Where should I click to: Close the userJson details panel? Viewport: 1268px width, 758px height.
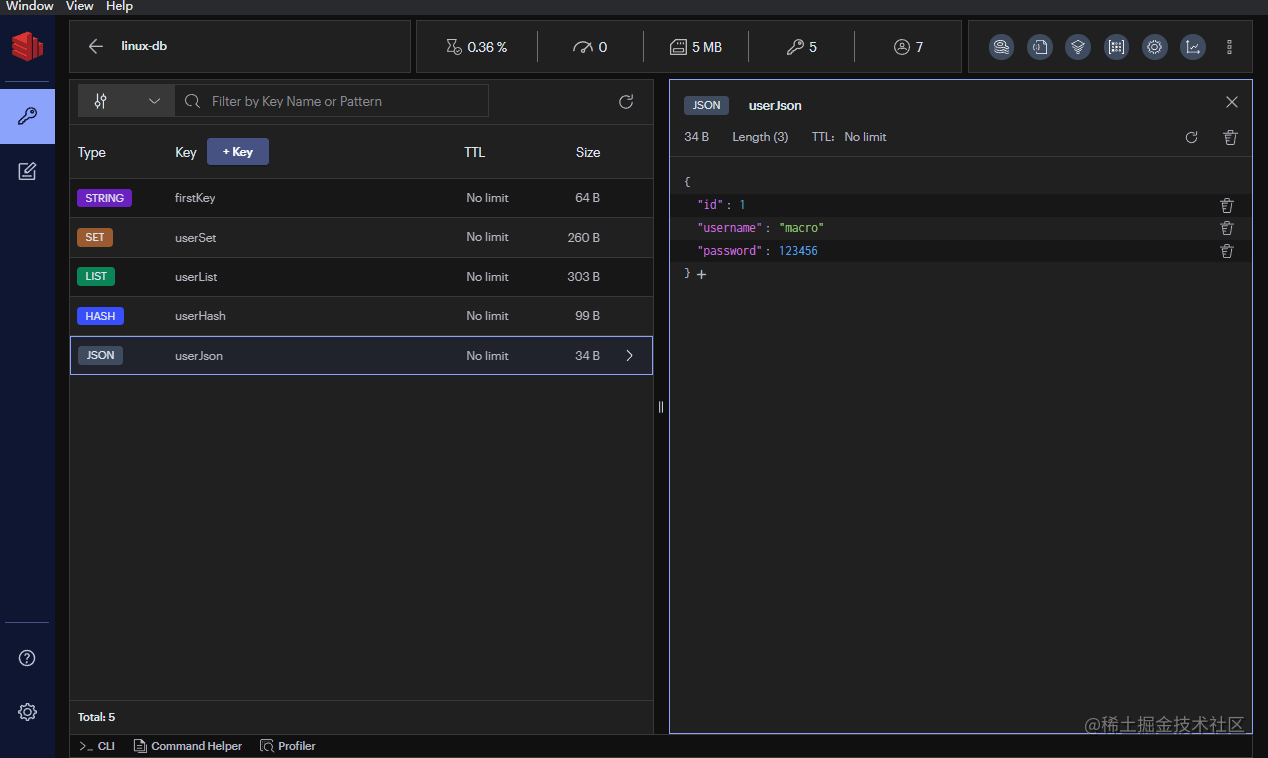1232,102
